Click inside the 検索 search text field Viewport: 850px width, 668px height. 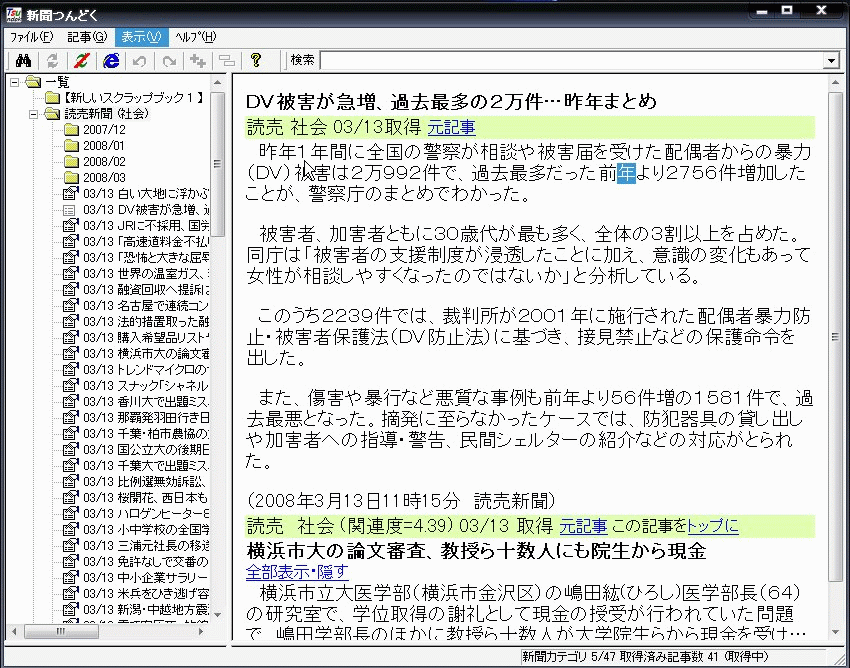571,61
